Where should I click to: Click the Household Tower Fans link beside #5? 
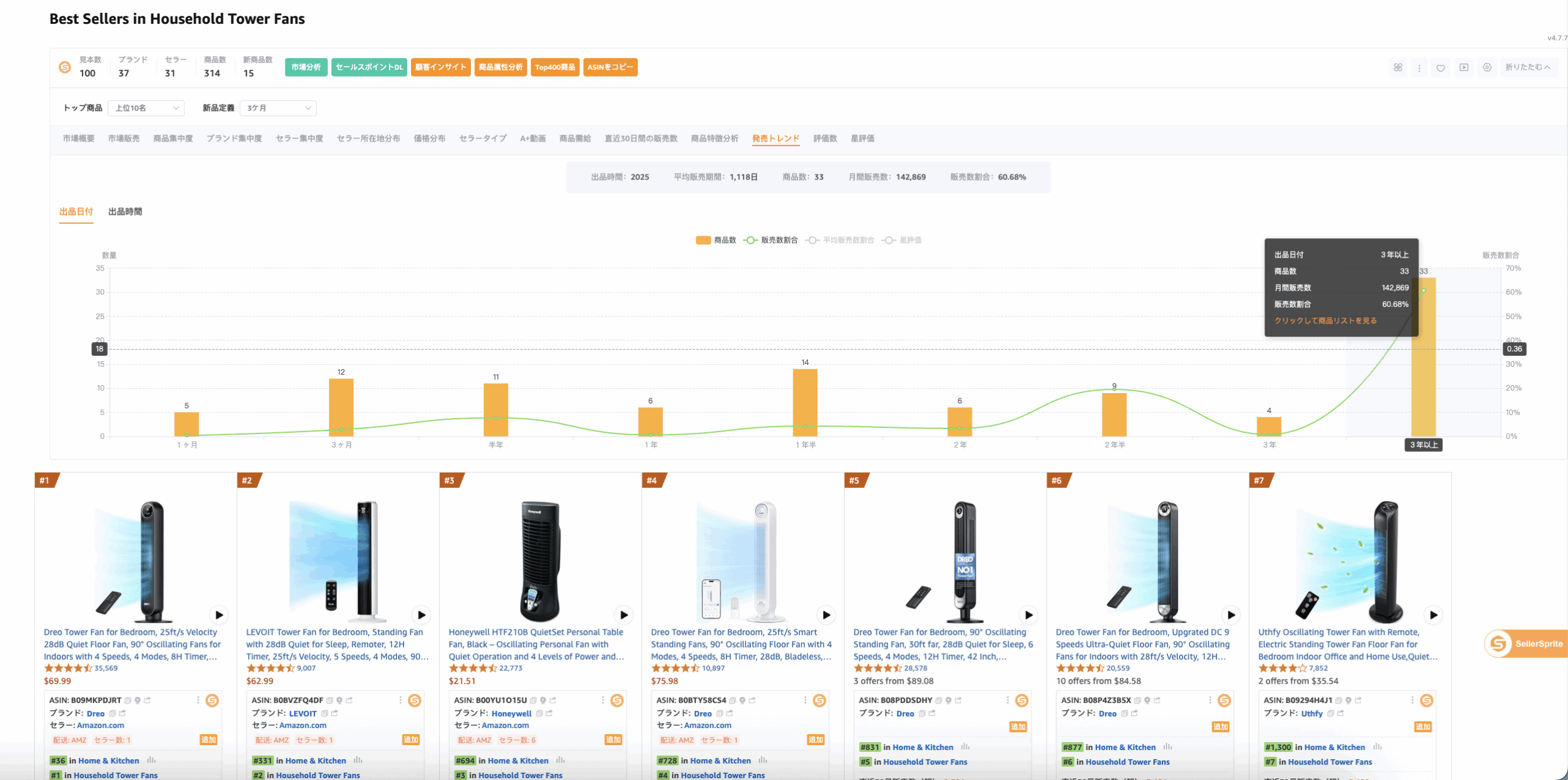(925, 762)
